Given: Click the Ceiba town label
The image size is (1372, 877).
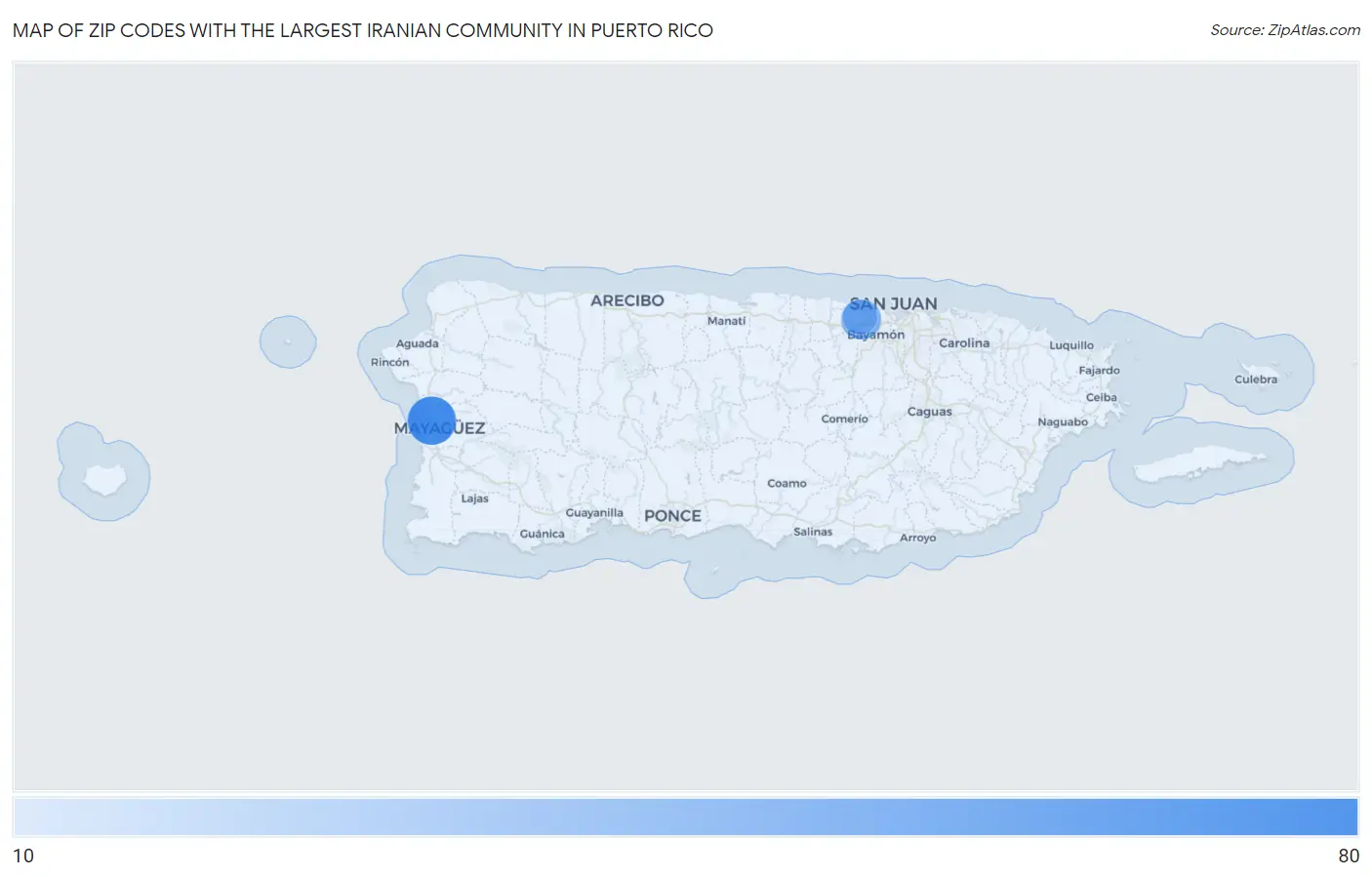Looking at the screenshot, I should 1101,398.
